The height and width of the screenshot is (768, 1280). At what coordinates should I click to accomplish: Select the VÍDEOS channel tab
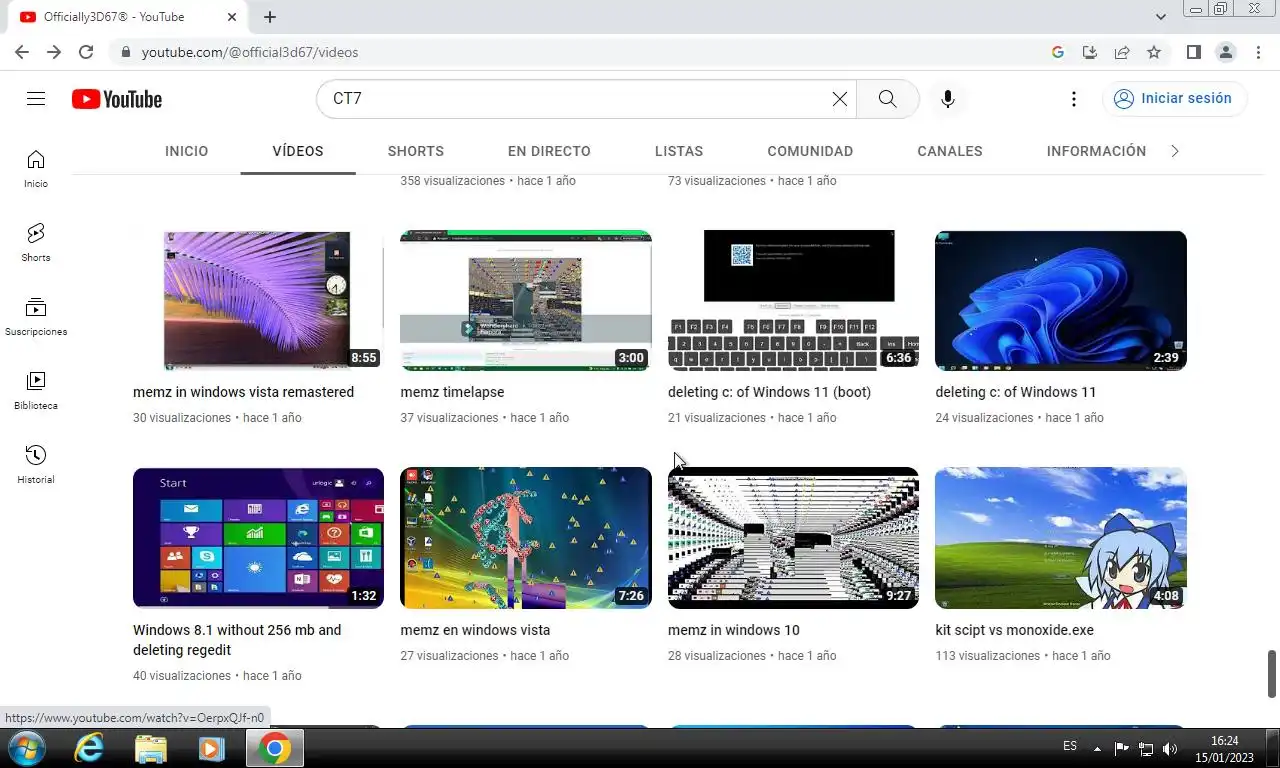click(298, 151)
